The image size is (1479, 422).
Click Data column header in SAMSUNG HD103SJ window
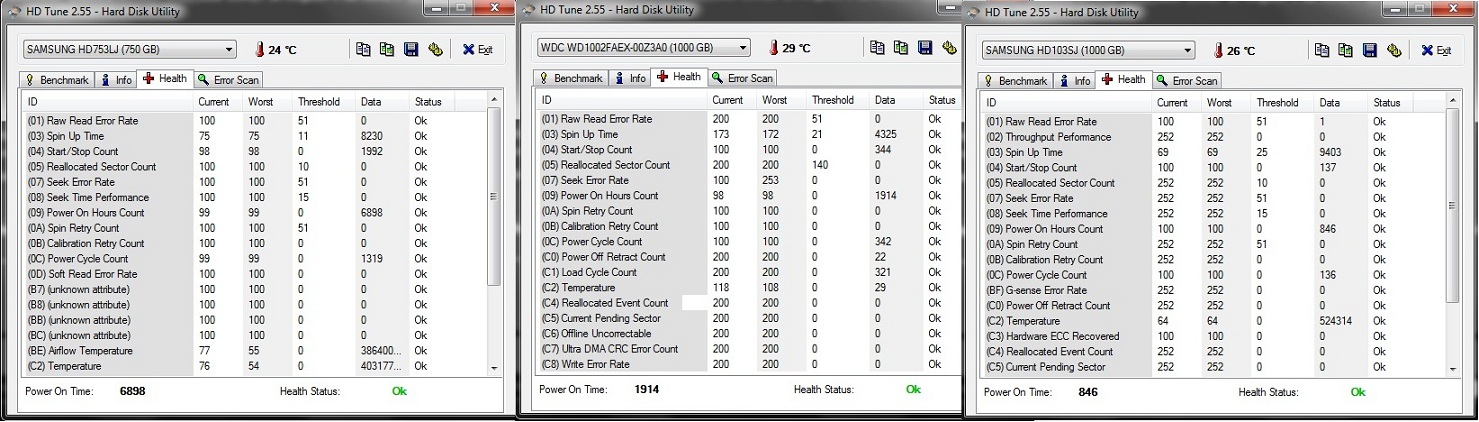(1340, 102)
